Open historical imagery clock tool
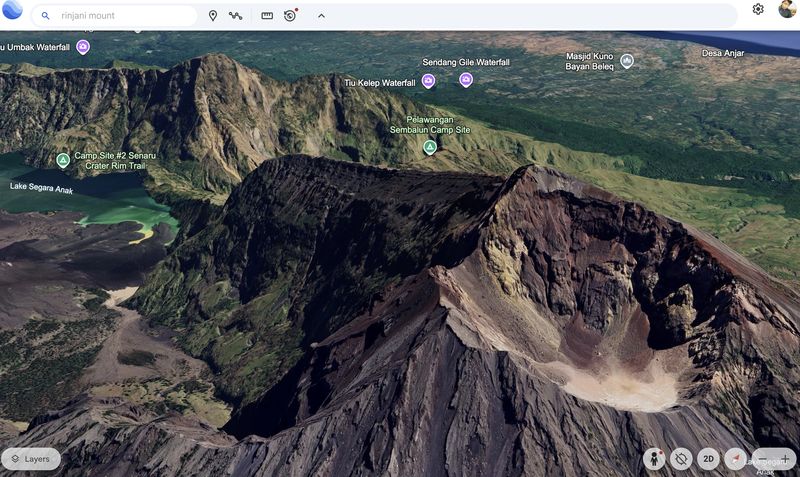Viewport: 800px width, 477px height. tap(290, 15)
